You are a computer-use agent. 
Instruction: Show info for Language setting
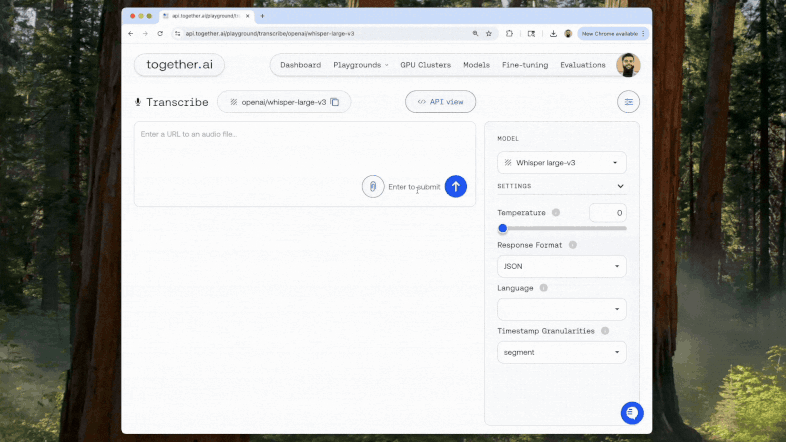[x=543, y=288]
